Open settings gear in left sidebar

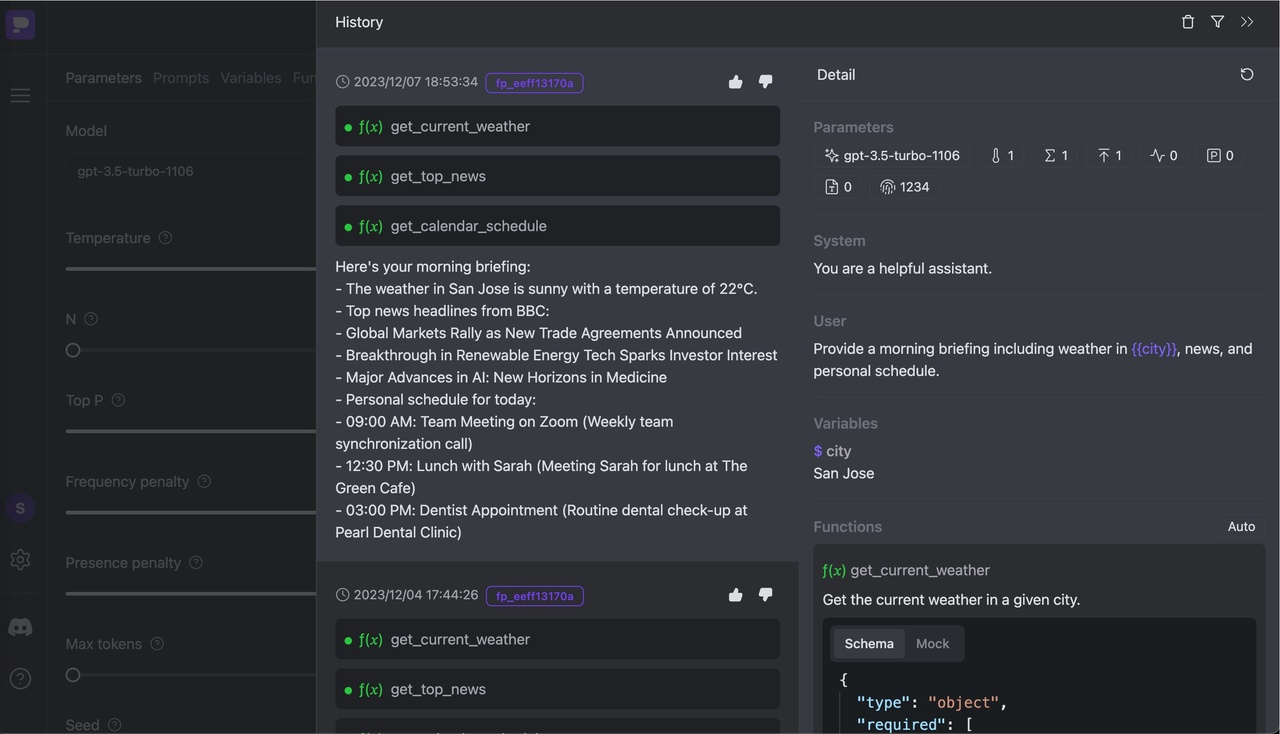(20, 560)
